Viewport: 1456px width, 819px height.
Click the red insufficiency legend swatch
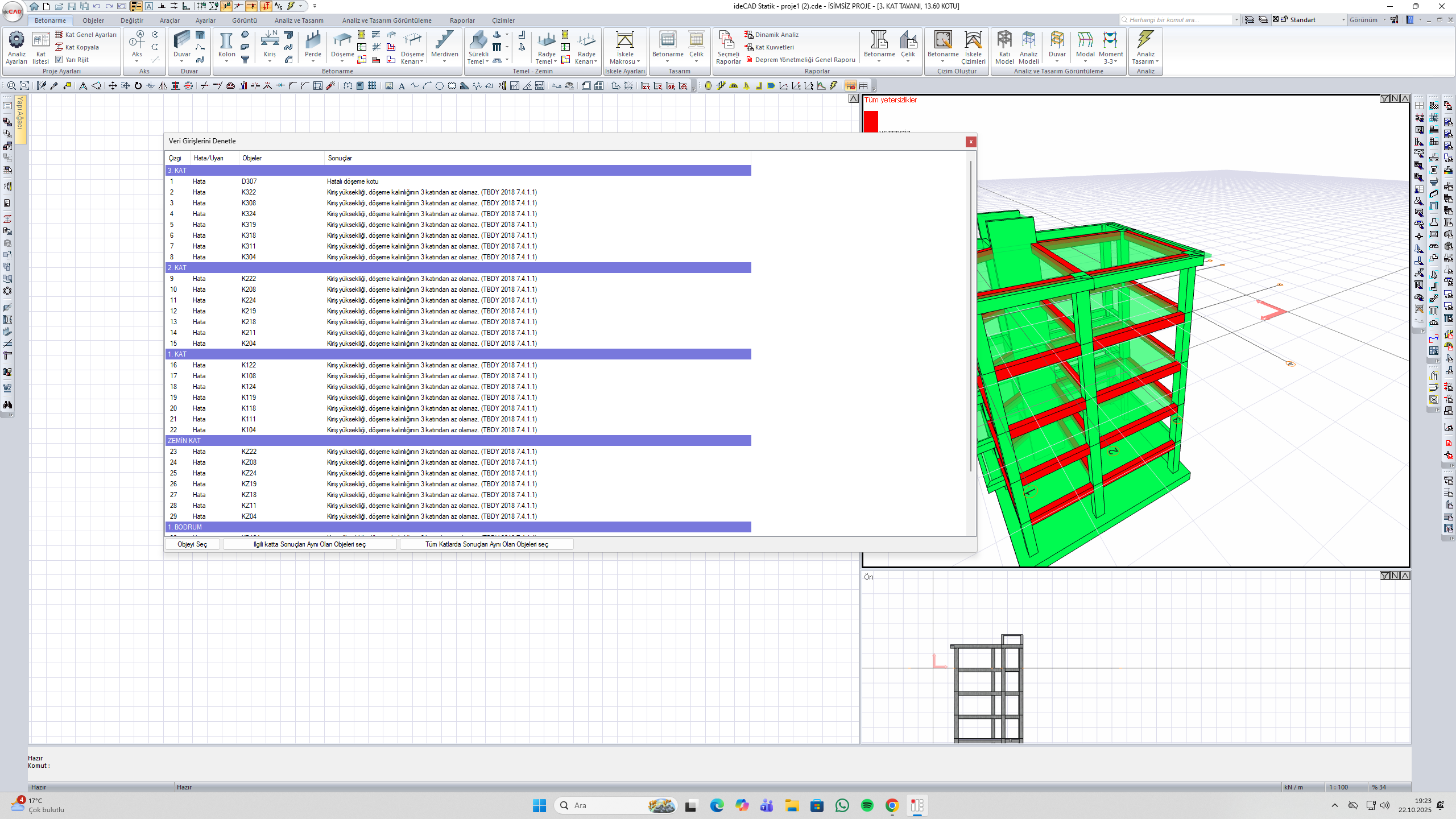[x=871, y=121]
